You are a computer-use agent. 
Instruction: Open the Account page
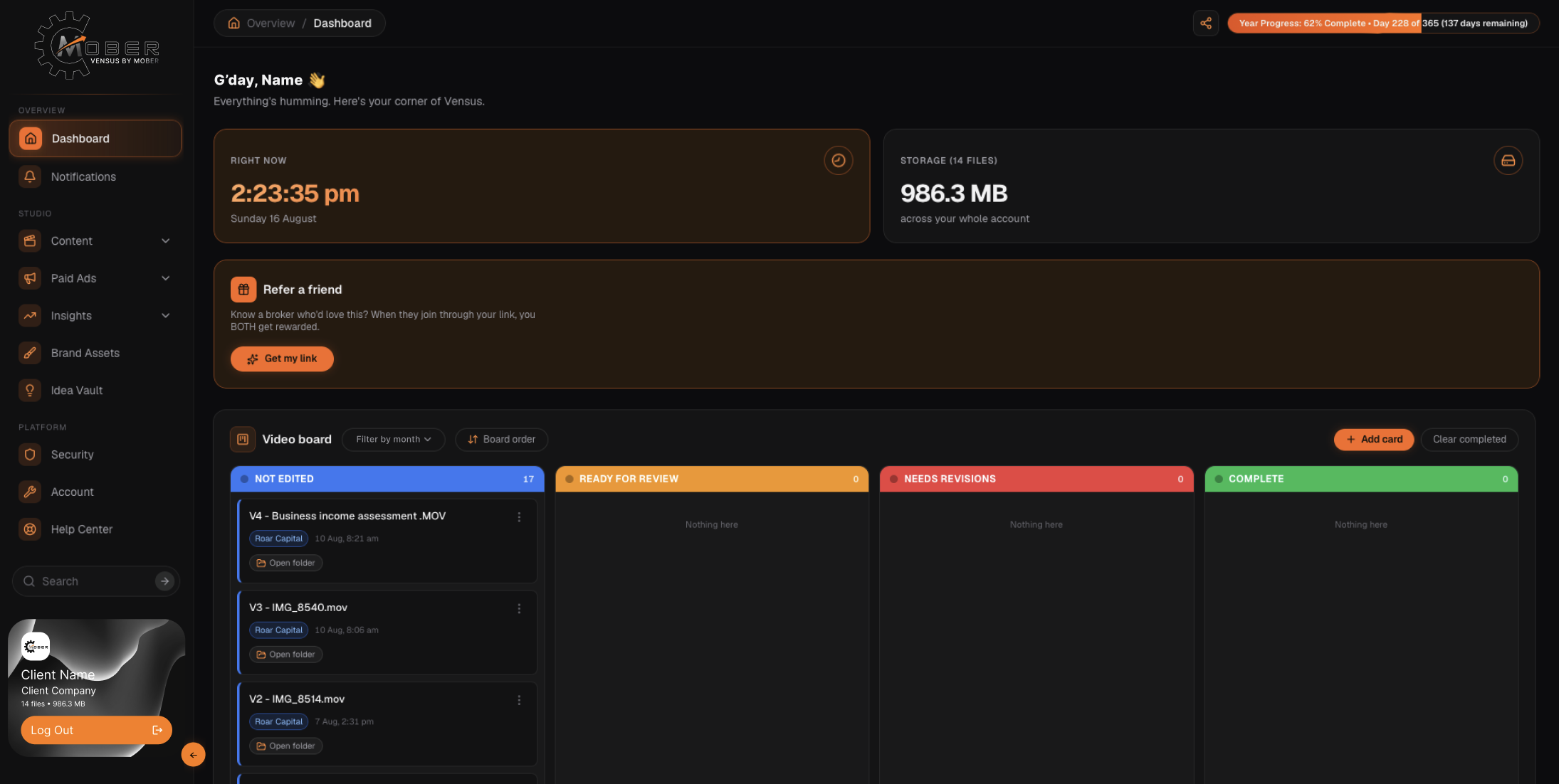click(x=95, y=492)
